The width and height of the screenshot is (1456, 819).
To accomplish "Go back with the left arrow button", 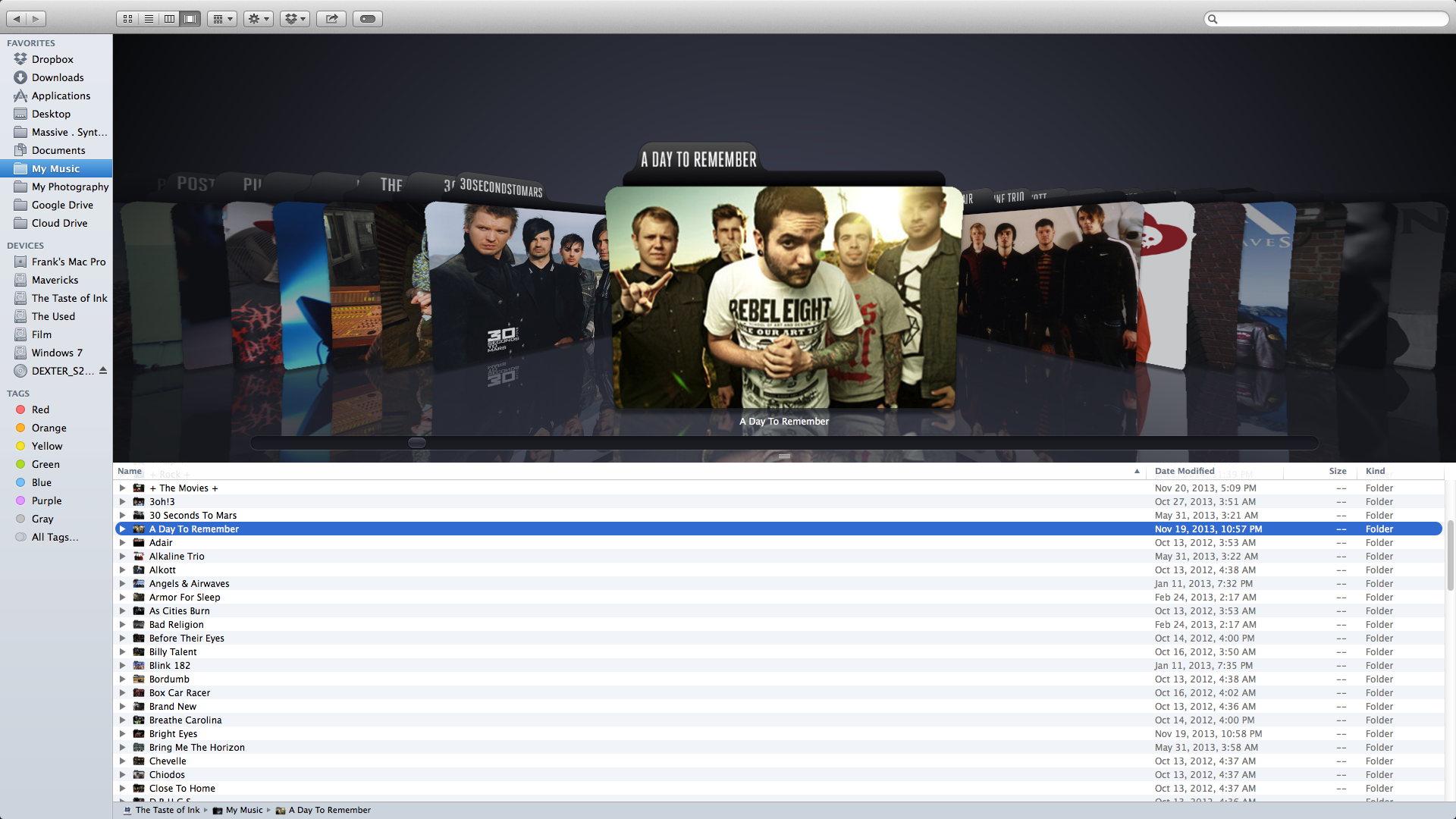I will coord(17,19).
